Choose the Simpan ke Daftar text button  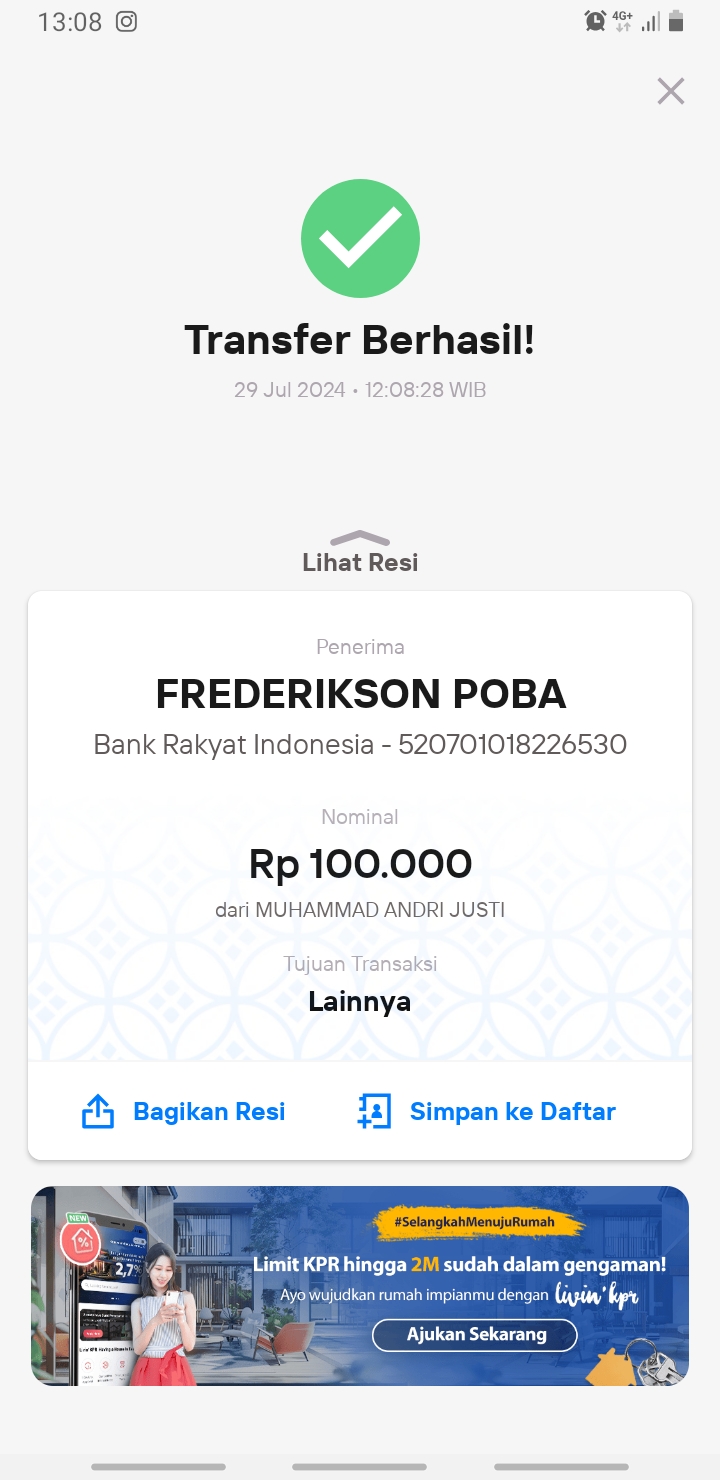pos(513,1111)
